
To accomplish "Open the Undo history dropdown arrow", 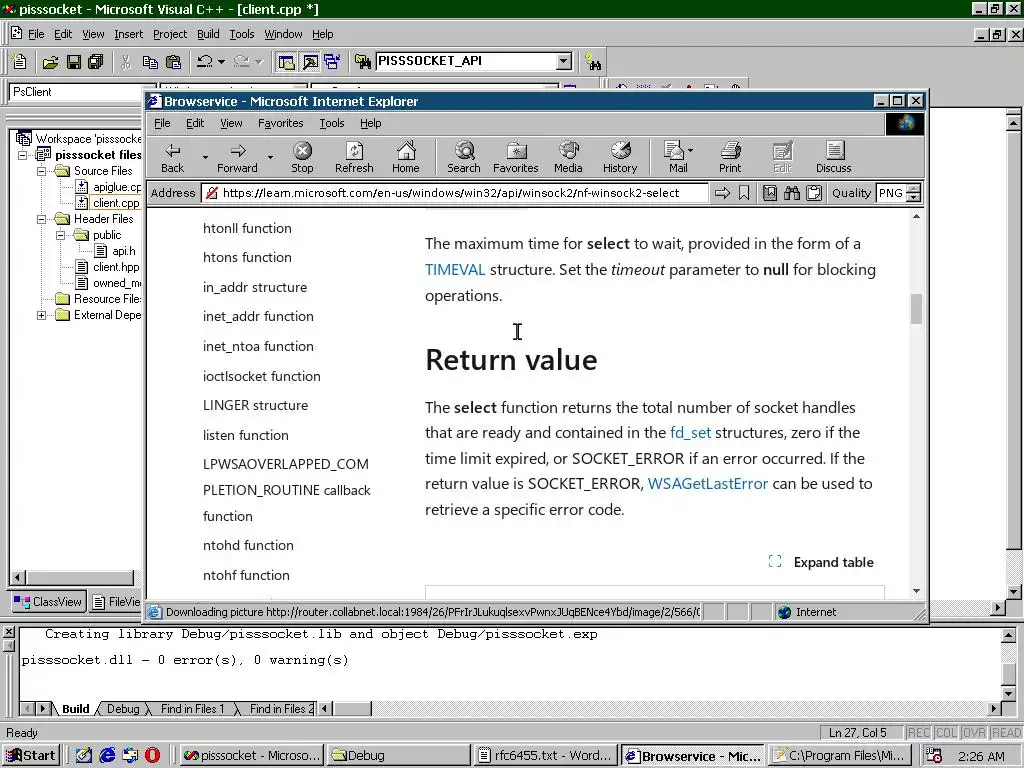I will [221, 62].
